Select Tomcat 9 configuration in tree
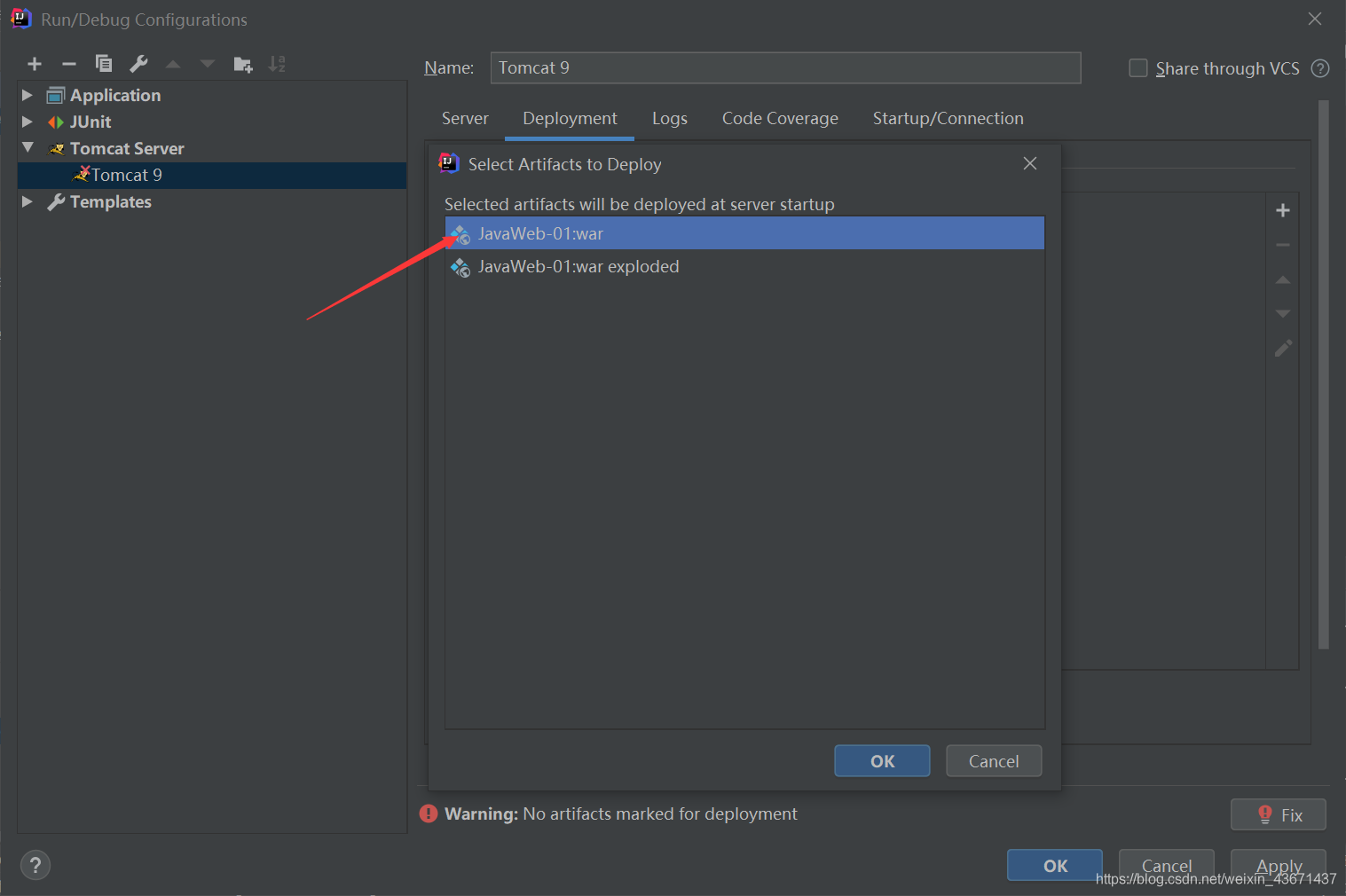1346x896 pixels. click(212, 175)
